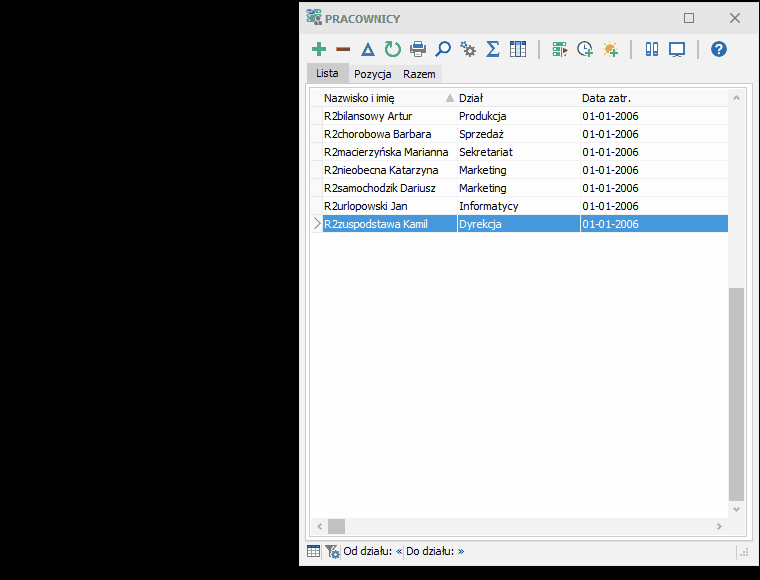Delete the record with the minus icon
This screenshot has width=760, height=580.
[343, 49]
